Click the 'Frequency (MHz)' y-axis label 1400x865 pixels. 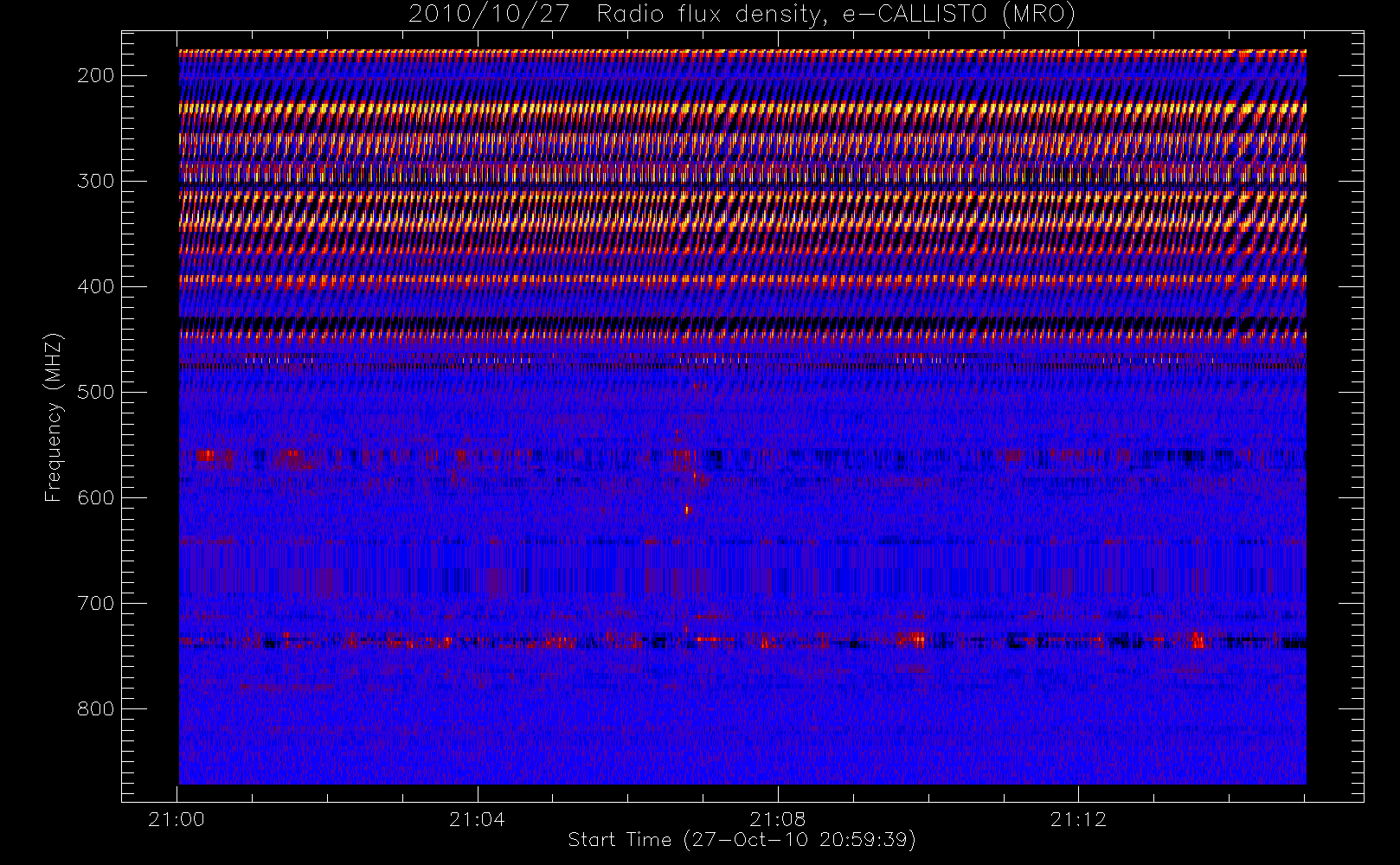(54, 417)
